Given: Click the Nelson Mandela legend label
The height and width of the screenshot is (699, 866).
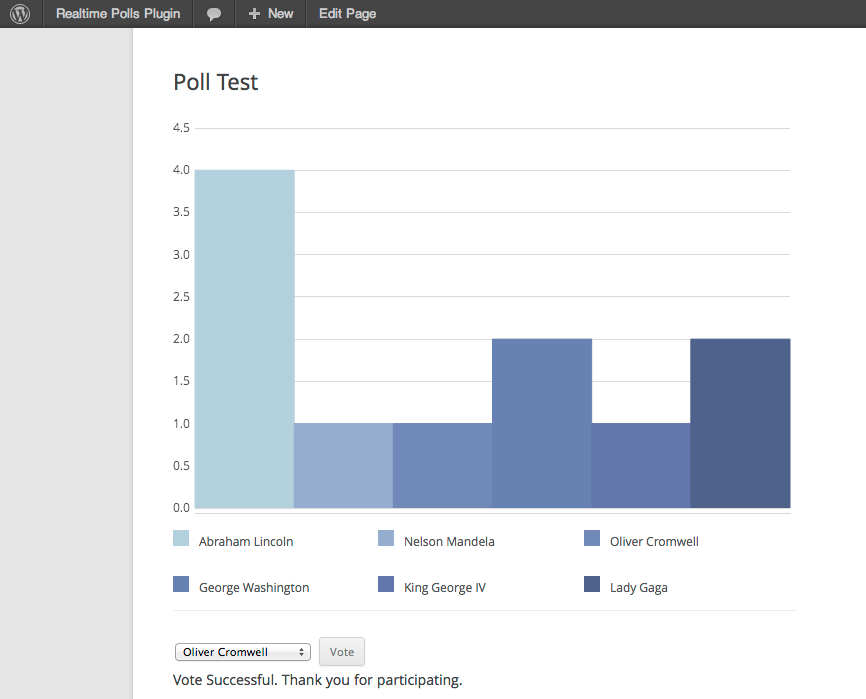Looking at the screenshot, I should tap(449, 542).
